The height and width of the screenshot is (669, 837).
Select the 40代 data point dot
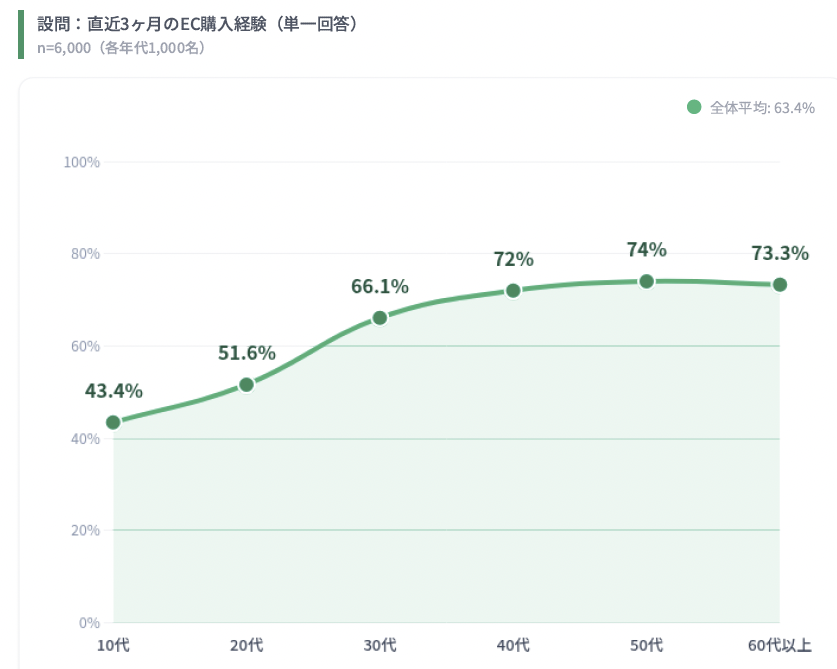coord(513,290)
